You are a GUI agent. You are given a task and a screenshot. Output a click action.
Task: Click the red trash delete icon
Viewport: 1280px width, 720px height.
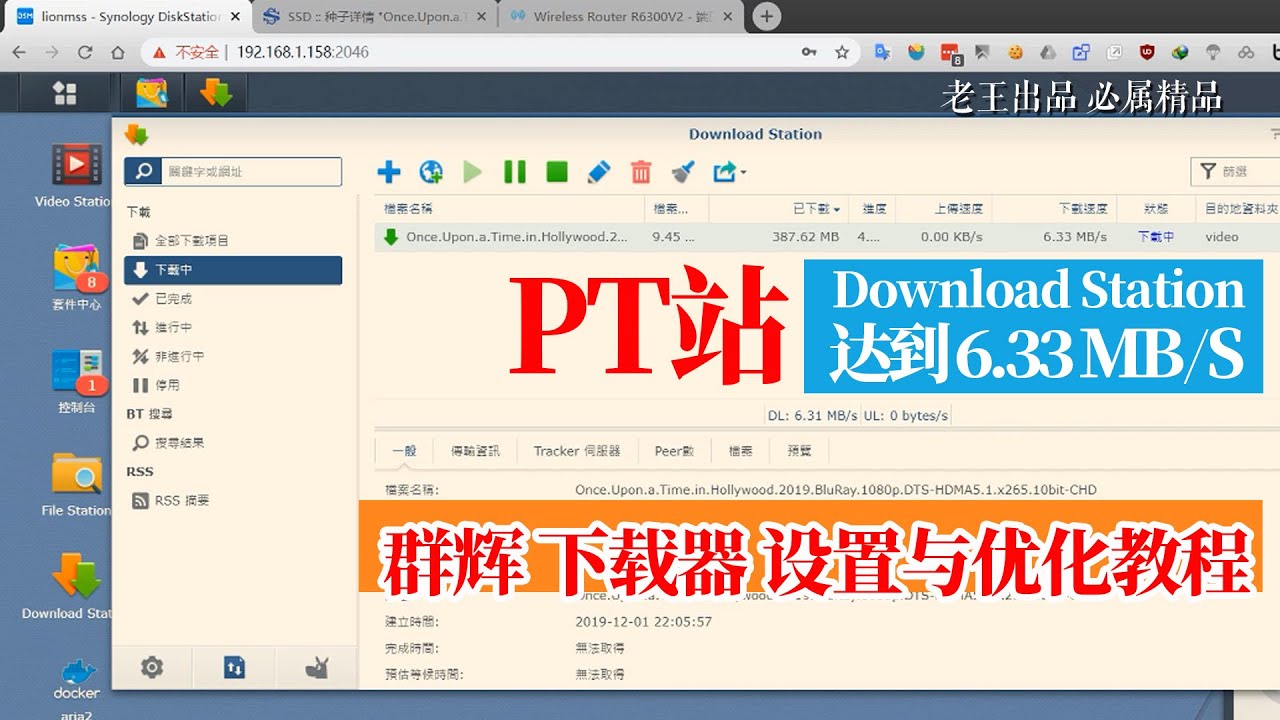pyautogui.click(x=641, y=172)
